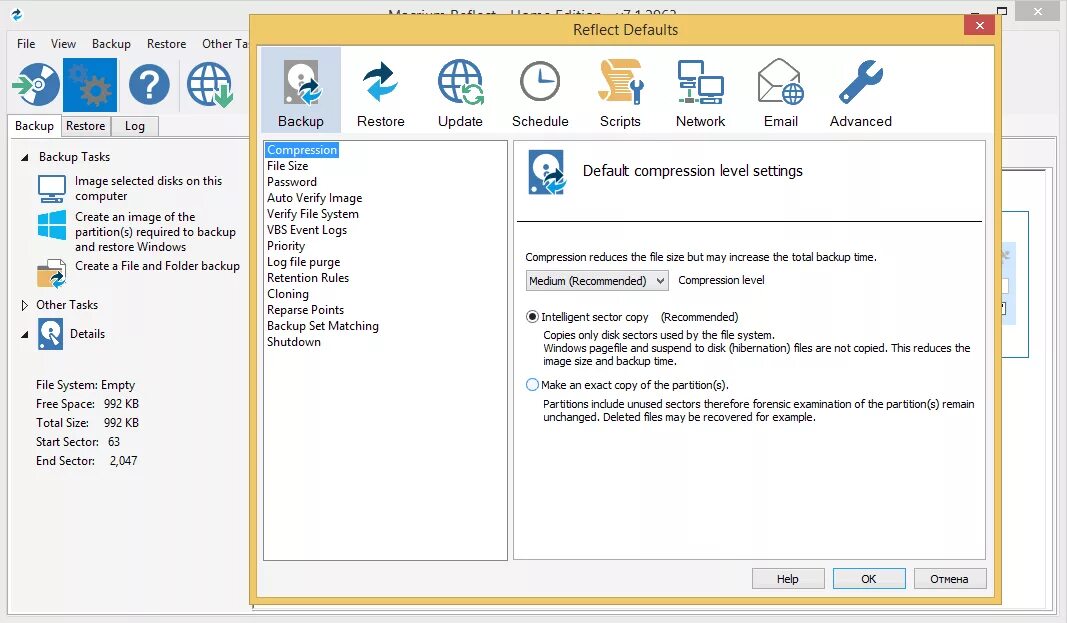Open the File menu
Screen dimensions: 1067x623
(26, 44)
